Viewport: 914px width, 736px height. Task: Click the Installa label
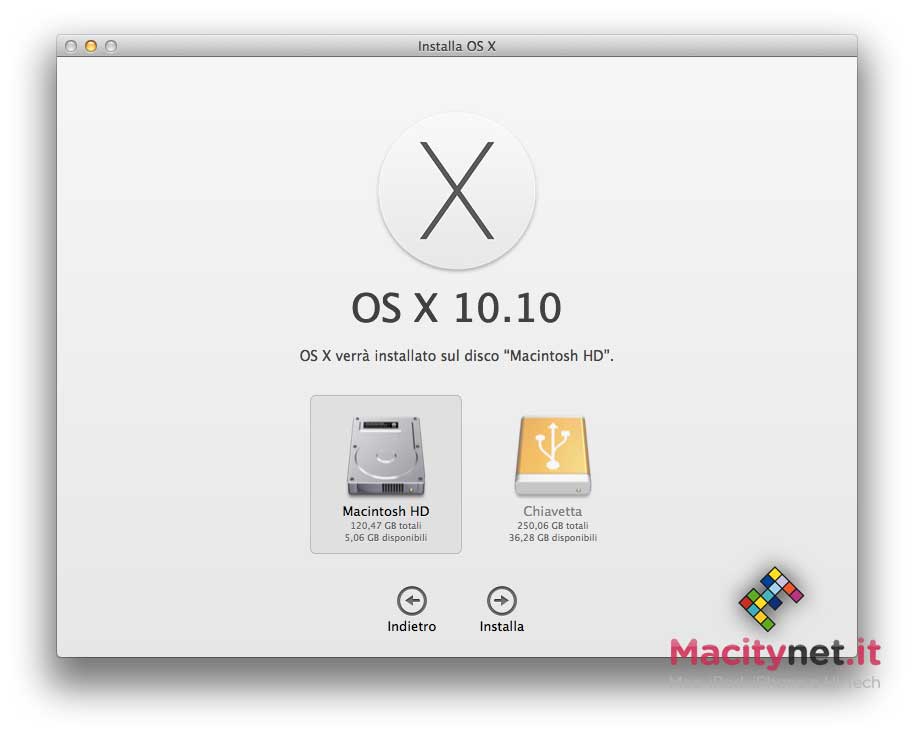[502, 626]
